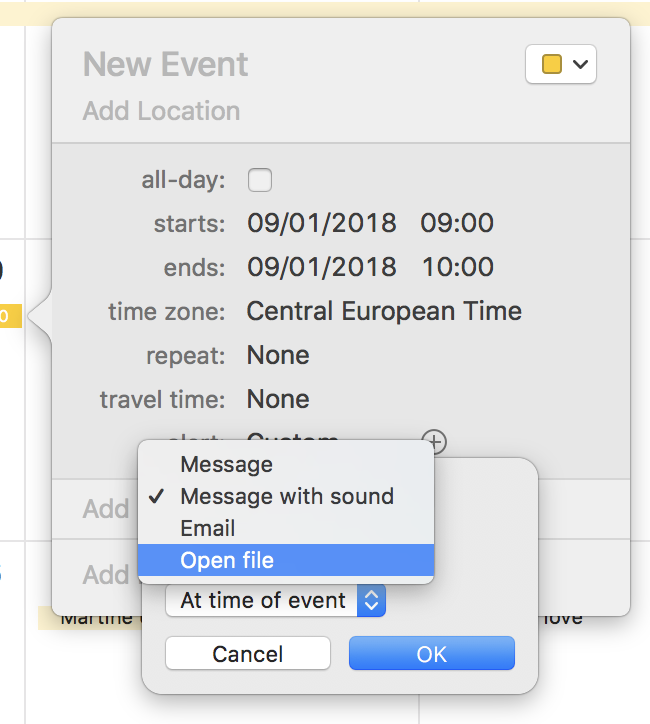Image resolution: width=650 pixels, height=724 pixels.
Task: Click the Add Location field
Action: (162, 111)
